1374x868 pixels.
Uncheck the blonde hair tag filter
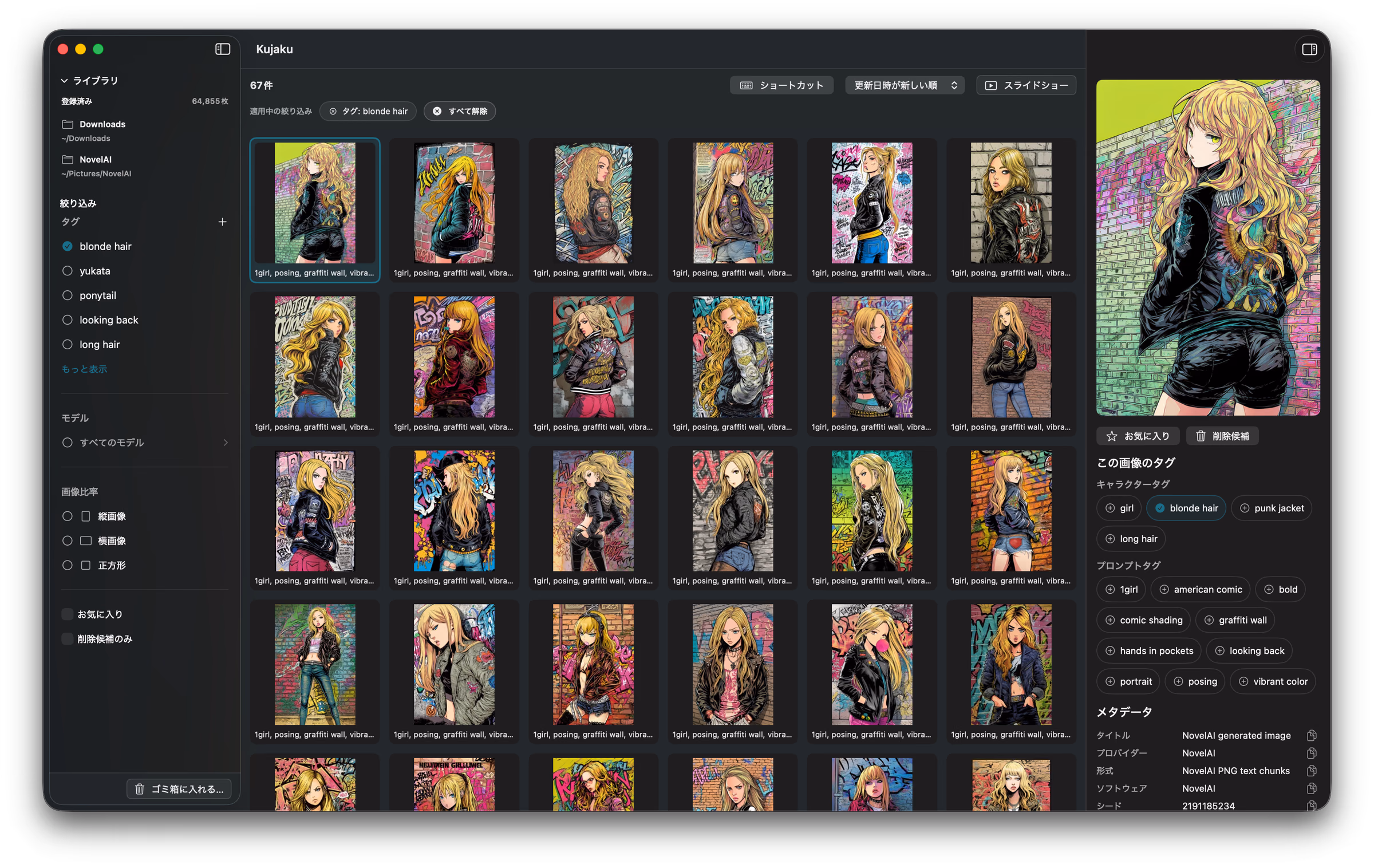pos(68,246)
